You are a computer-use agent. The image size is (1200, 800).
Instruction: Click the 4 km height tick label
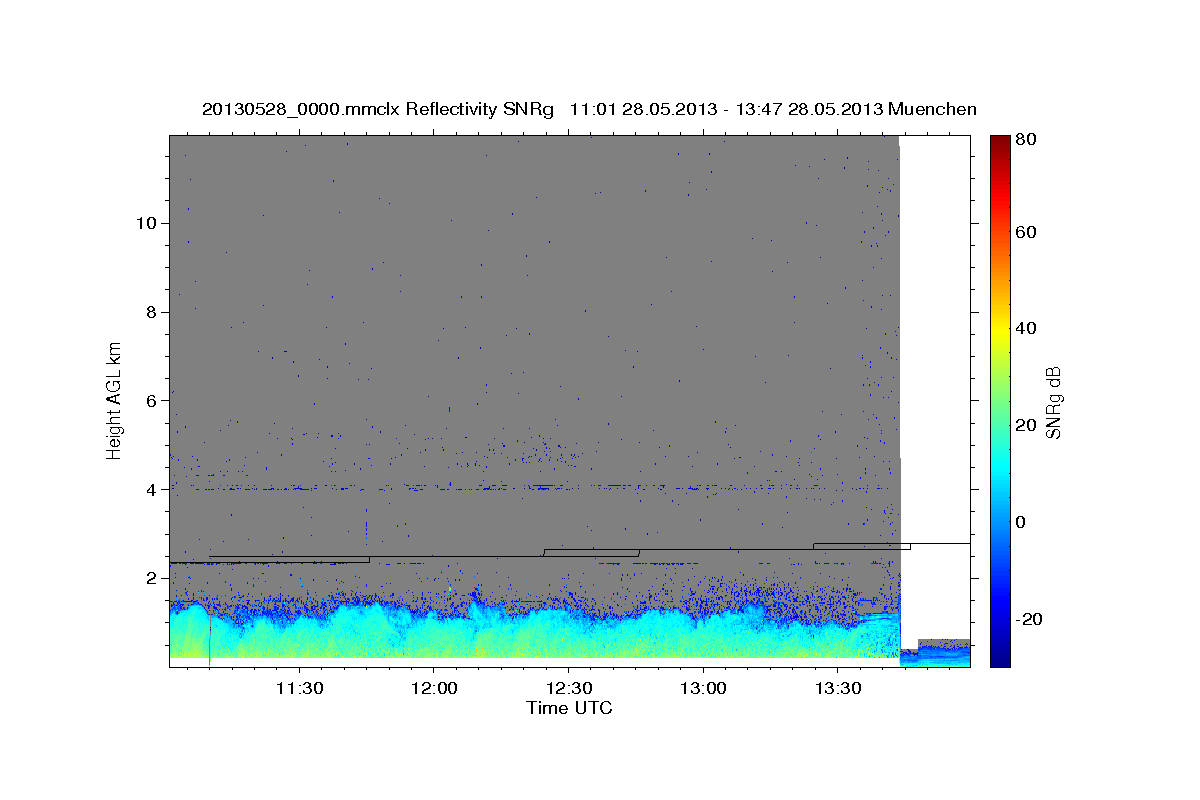tap(152, 490)
